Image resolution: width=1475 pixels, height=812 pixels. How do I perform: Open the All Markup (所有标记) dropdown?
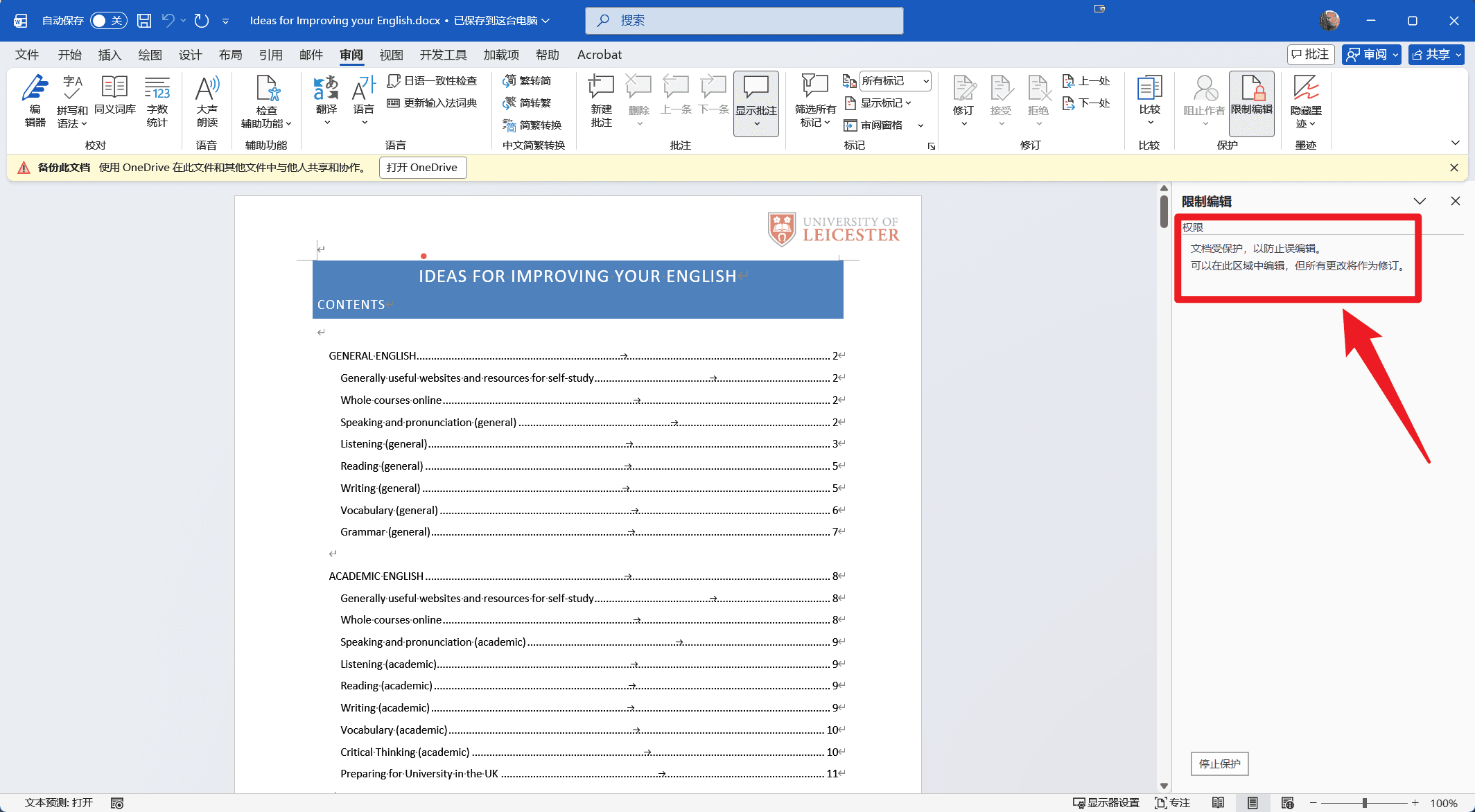click(895, 81)
